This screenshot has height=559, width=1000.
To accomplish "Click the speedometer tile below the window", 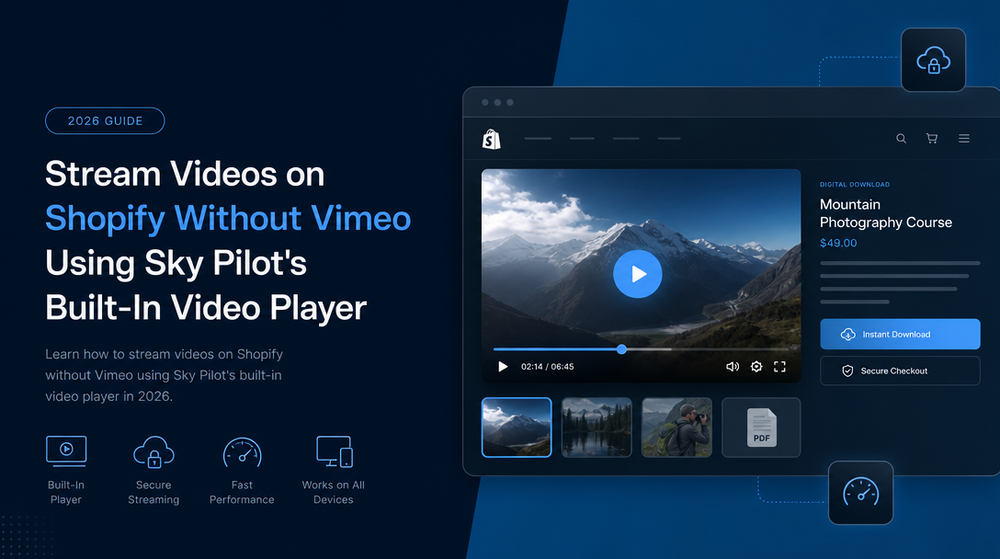I will (860, 493).
